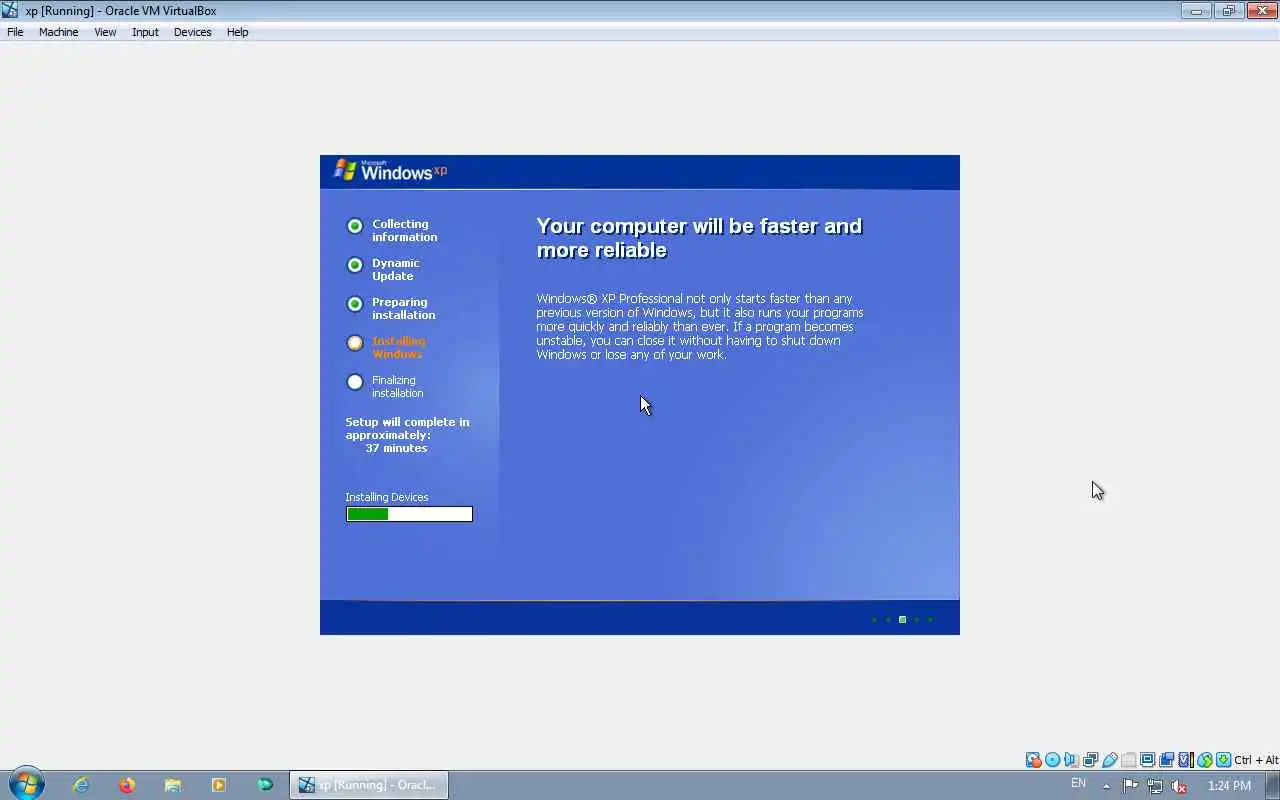Click the Windows XP logo in setup
The image size is (1280, 800).
pyautogui.click(x=391, y=170)
